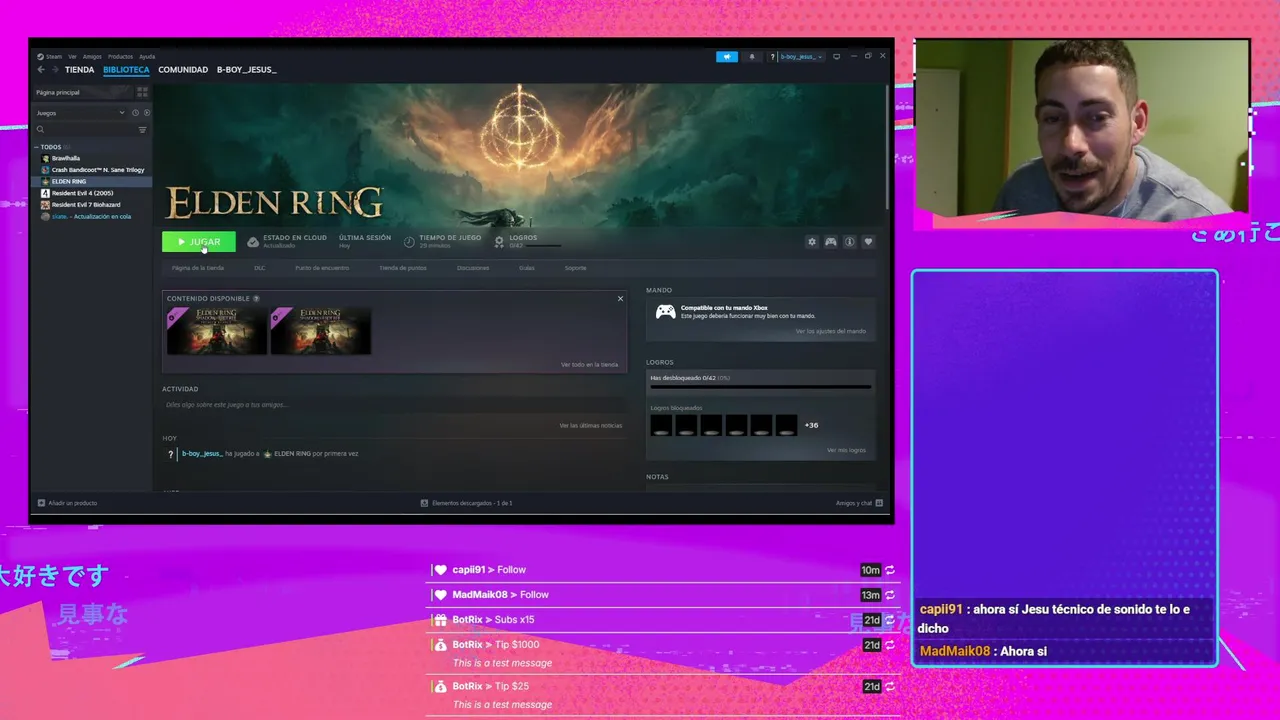
Task: Click Ver mis logros link
Action: (846, 450)
